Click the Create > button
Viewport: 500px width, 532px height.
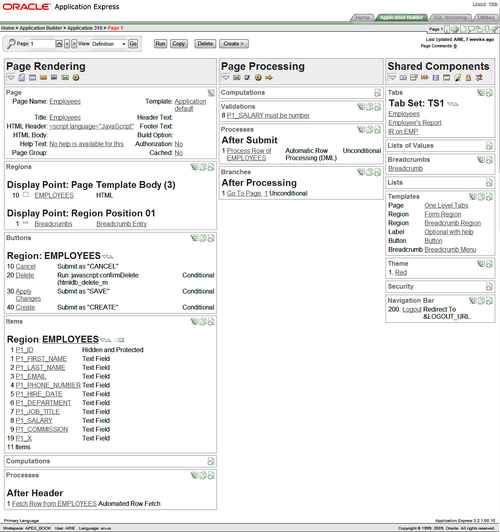pos(234,44)
